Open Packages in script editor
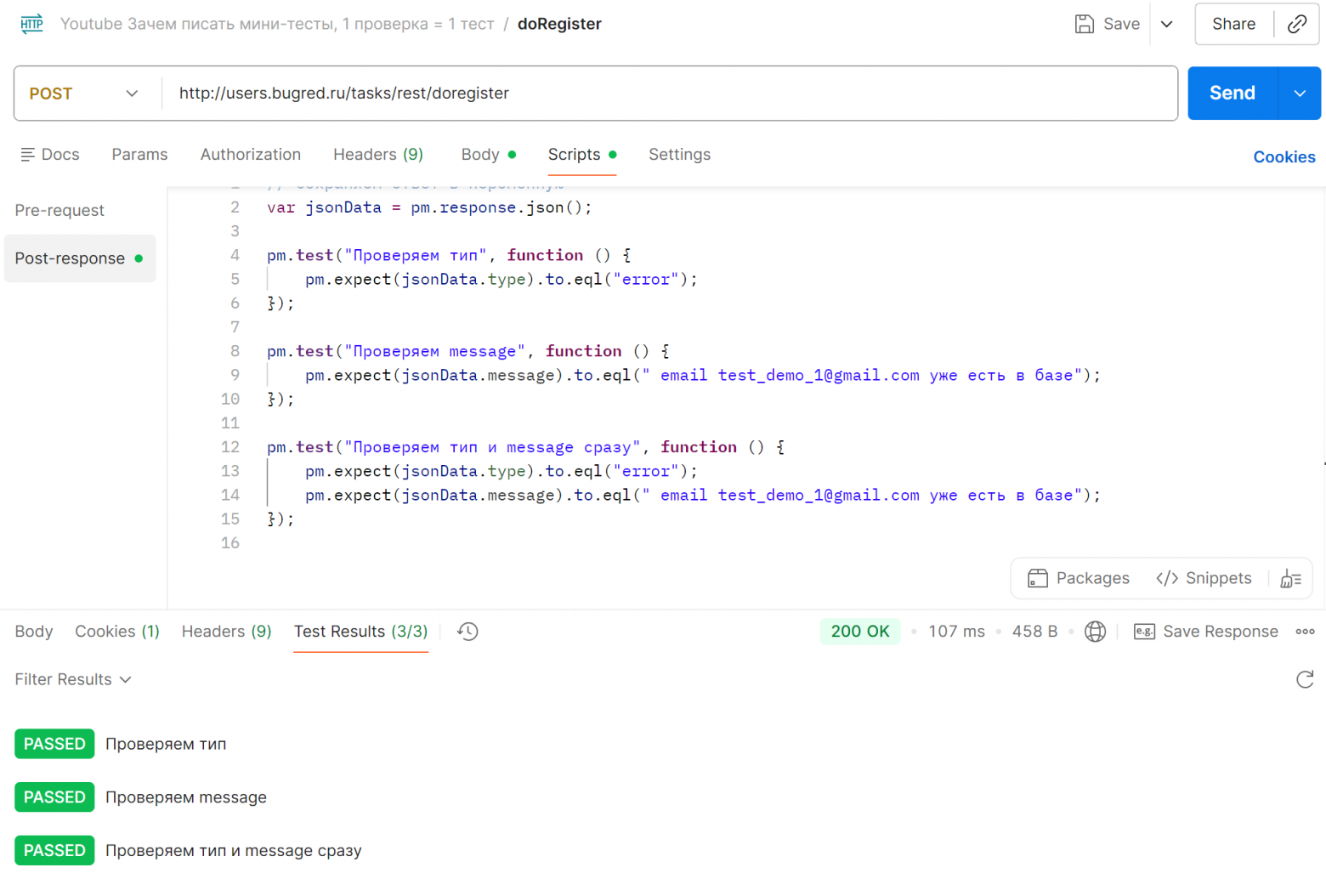This screenshot has width=1326, height=896. click(1079, 579)
